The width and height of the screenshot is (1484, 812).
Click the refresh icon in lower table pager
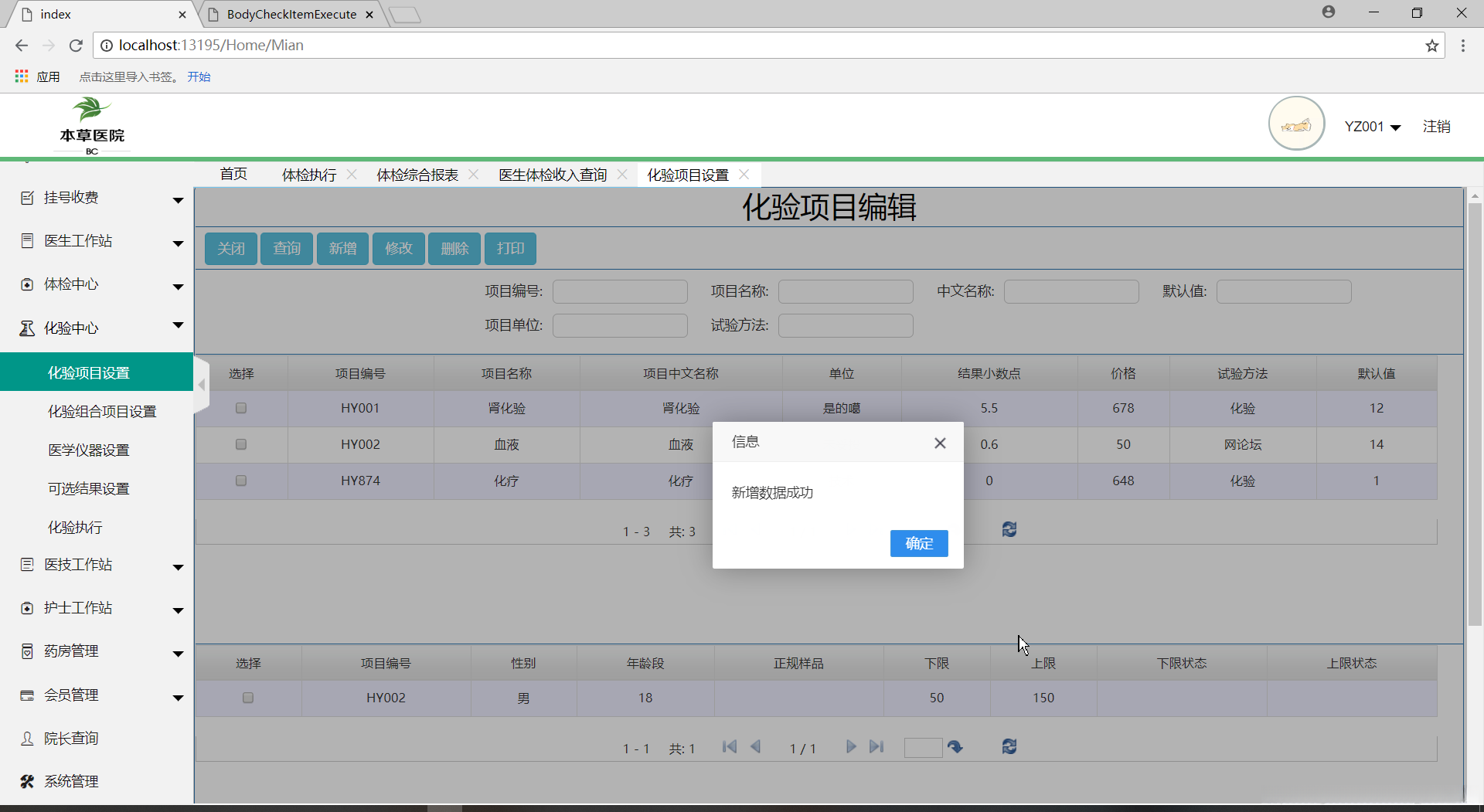tap(1009, 746)
